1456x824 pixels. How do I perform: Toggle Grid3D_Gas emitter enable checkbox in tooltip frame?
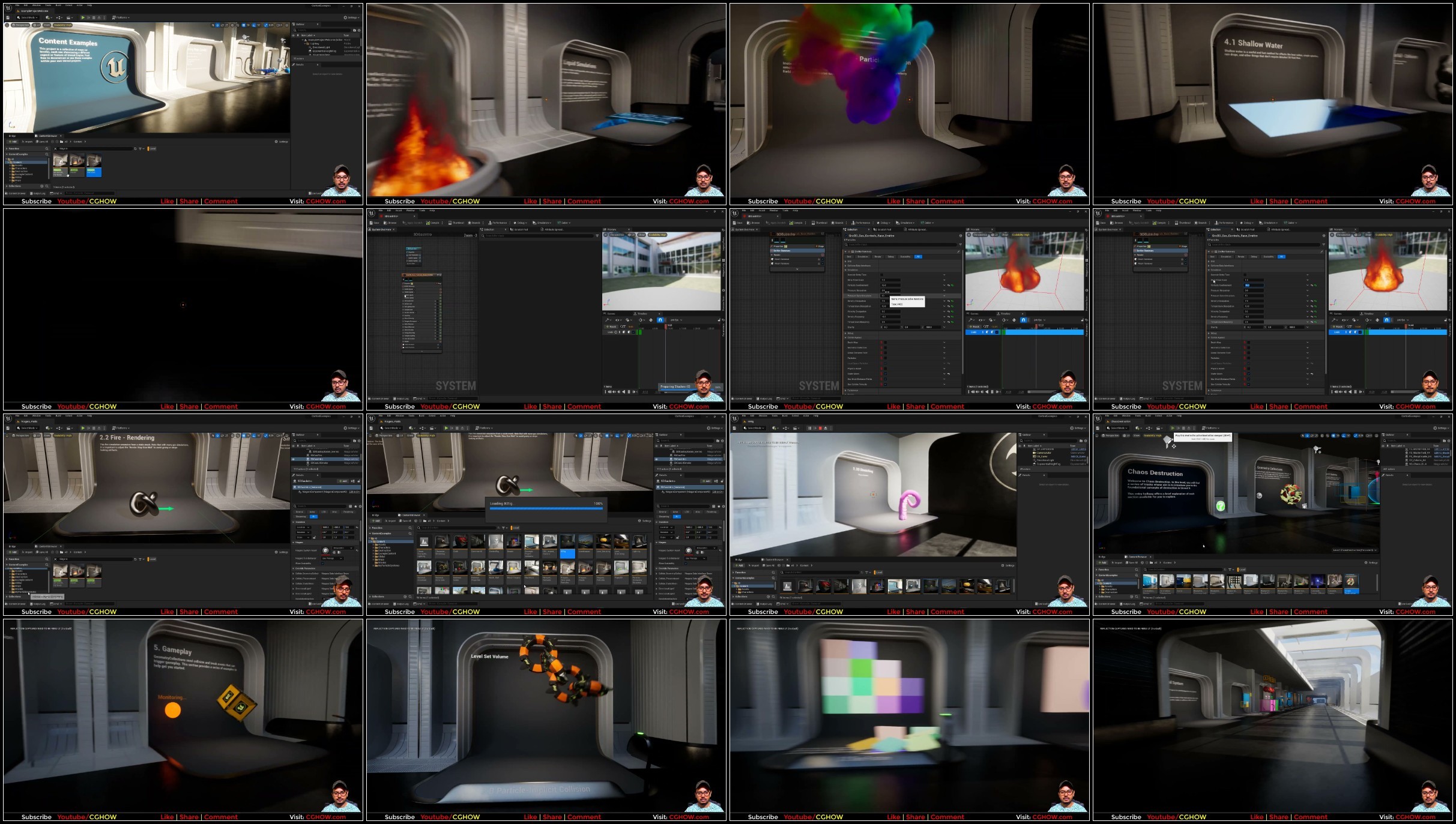846,235
